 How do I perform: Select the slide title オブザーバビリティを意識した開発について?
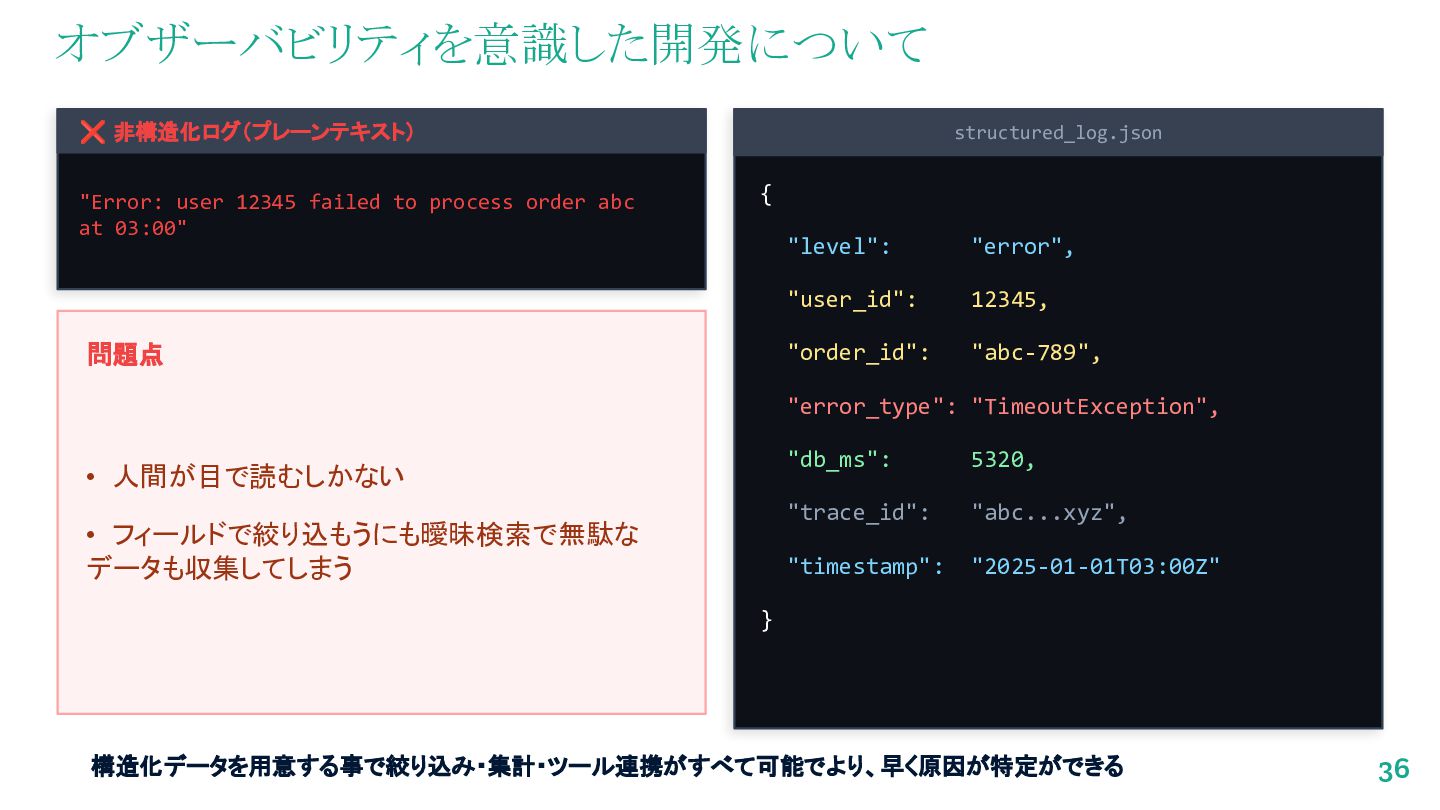click(491, 46)
